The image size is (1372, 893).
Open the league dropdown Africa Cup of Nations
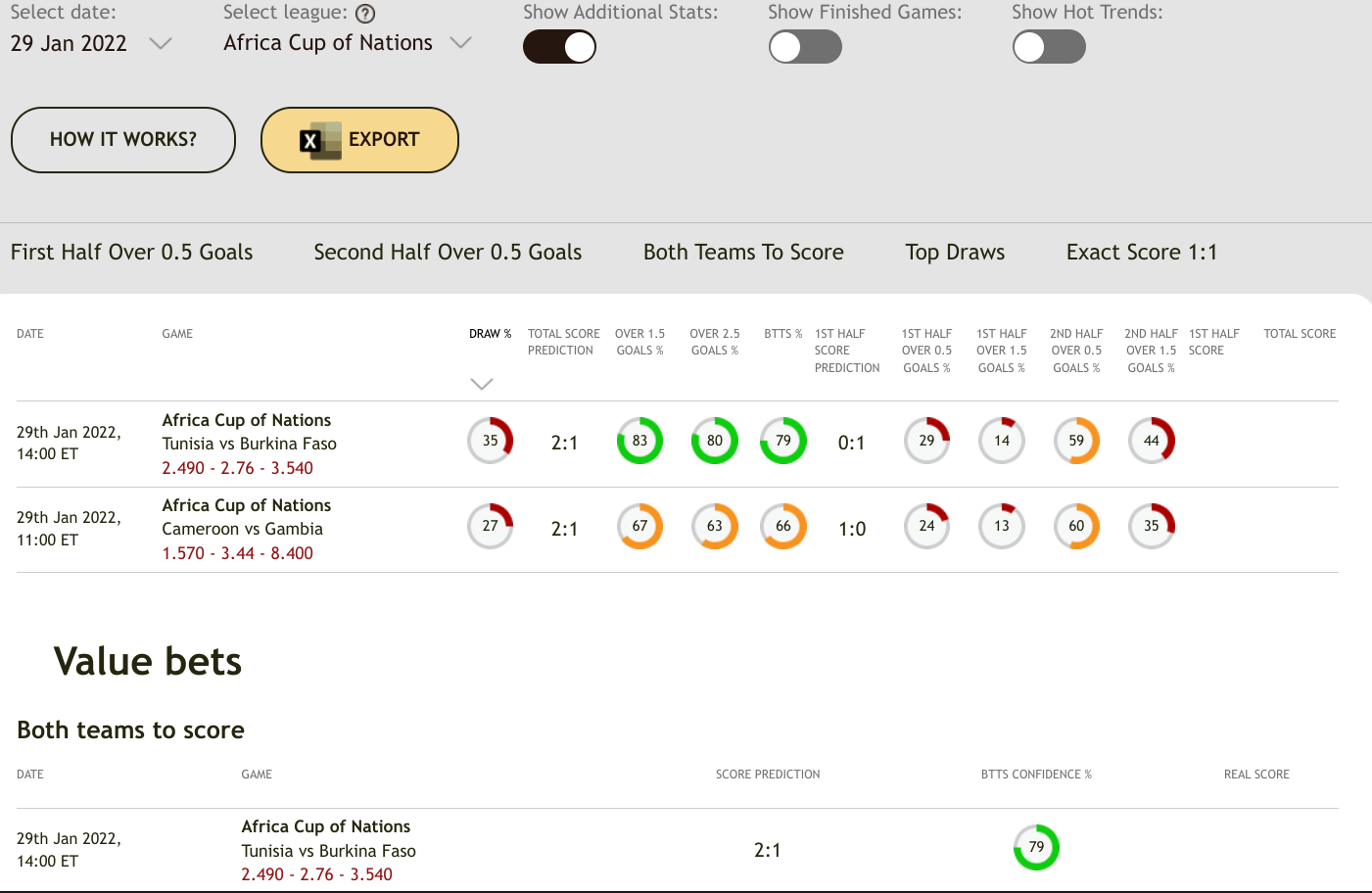(348, 43)
